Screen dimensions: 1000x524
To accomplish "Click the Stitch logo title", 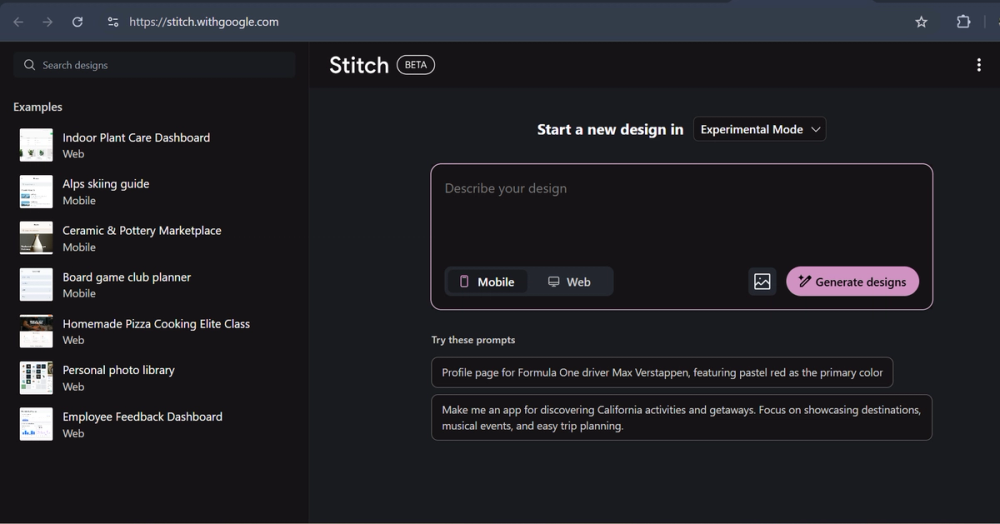I will (359, 65).
